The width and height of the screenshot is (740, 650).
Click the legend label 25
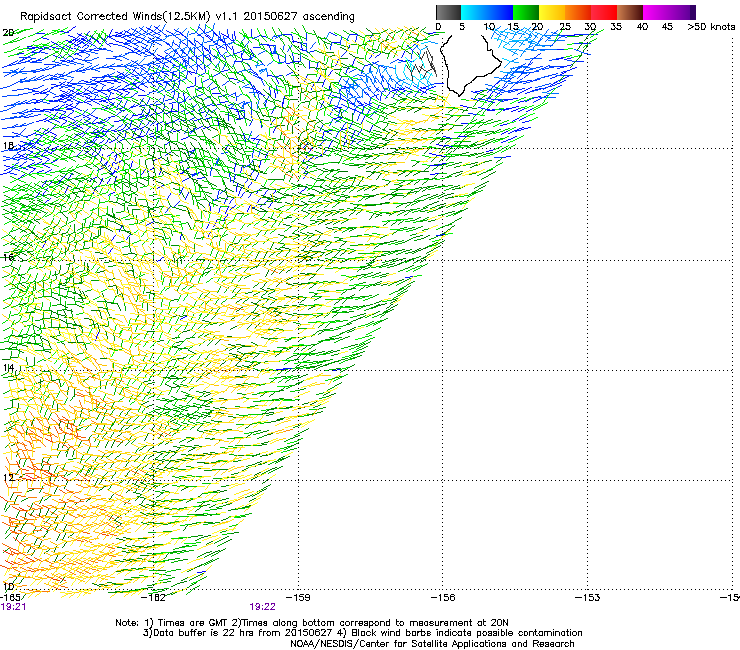(565, 27)
